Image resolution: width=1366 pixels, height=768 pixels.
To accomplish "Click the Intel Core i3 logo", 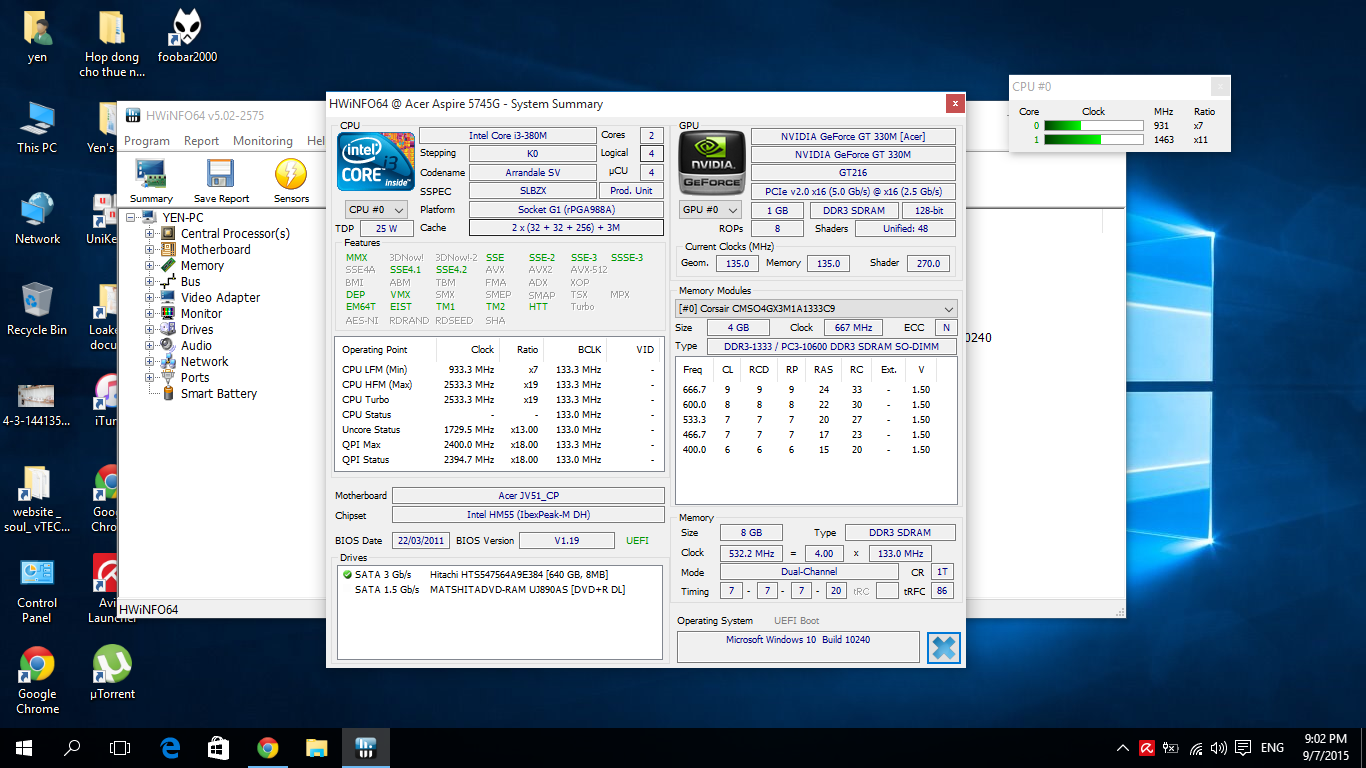I will tap(376, 162).
